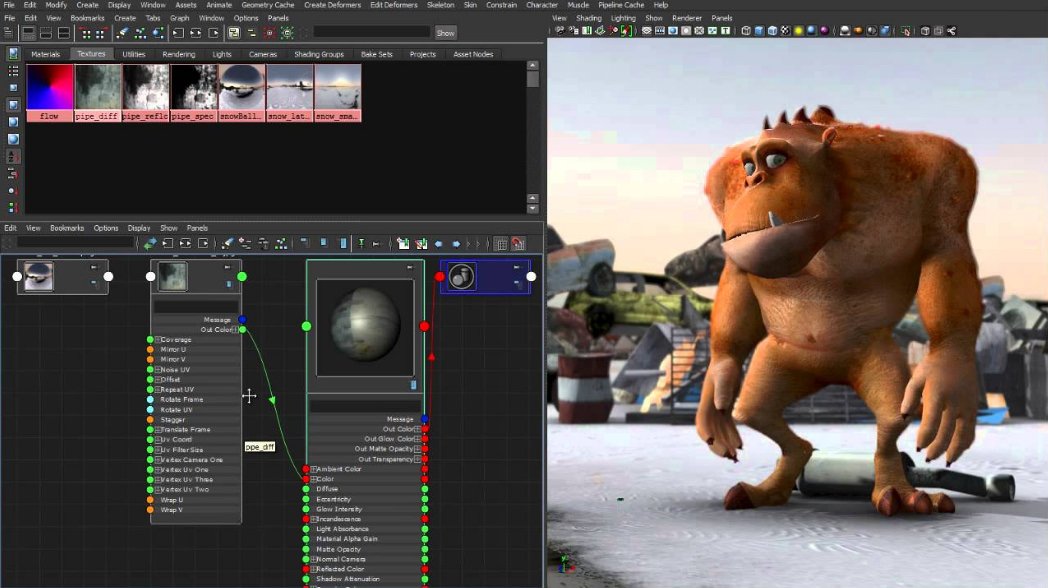Select the pipe_diff texture swatch
Viewport: 1048px width, 588px height.
98,93
